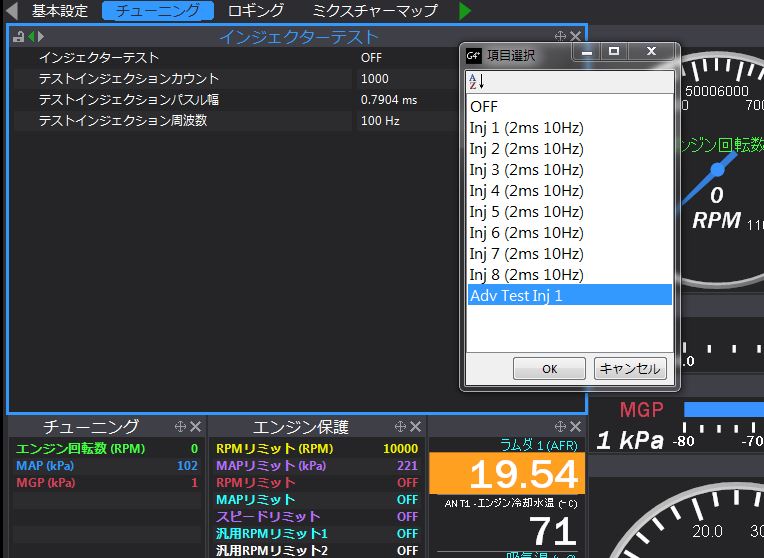
Task: Click MAPリミット (kPa) row showing 221
Action: (317, 465)
